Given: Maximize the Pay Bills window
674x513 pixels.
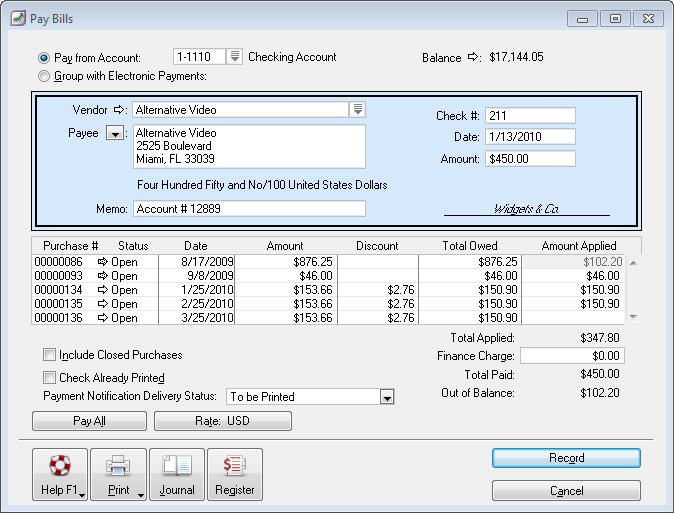Looking at the screenshot, I should click(616, 19).
